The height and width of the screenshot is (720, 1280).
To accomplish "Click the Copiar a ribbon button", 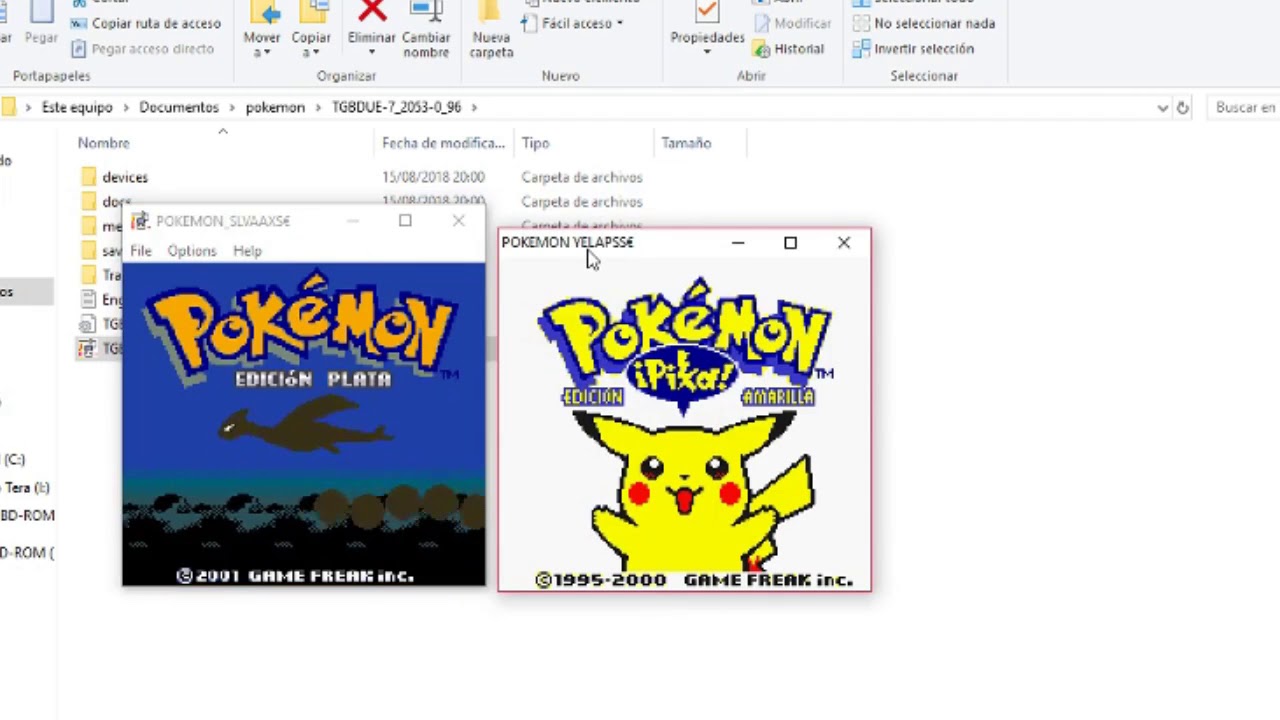I will tap(311, 30).
